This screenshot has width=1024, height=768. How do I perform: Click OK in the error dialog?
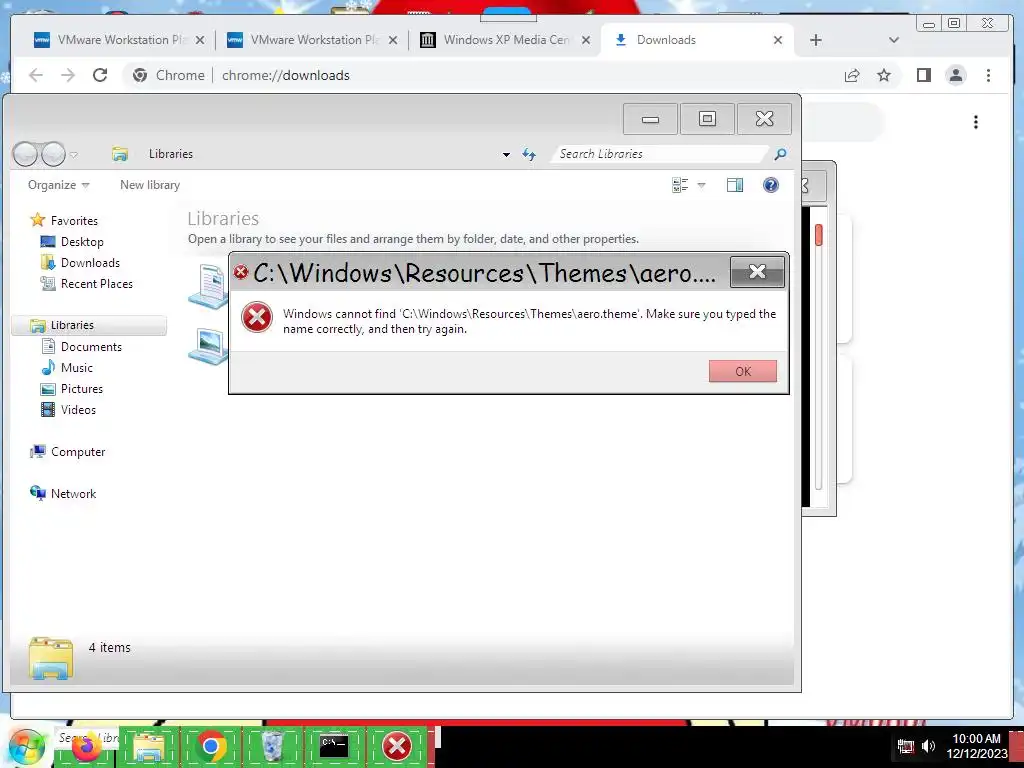[743, 371]
